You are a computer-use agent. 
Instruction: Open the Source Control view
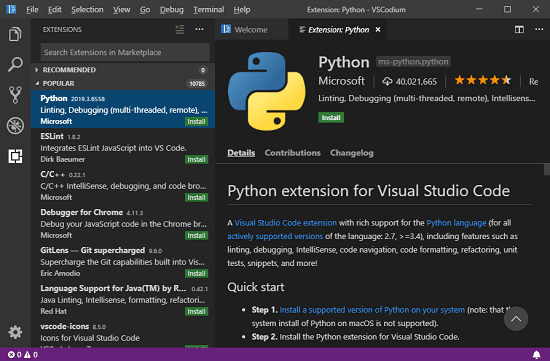pyautogui.click(x=15, y=95)
